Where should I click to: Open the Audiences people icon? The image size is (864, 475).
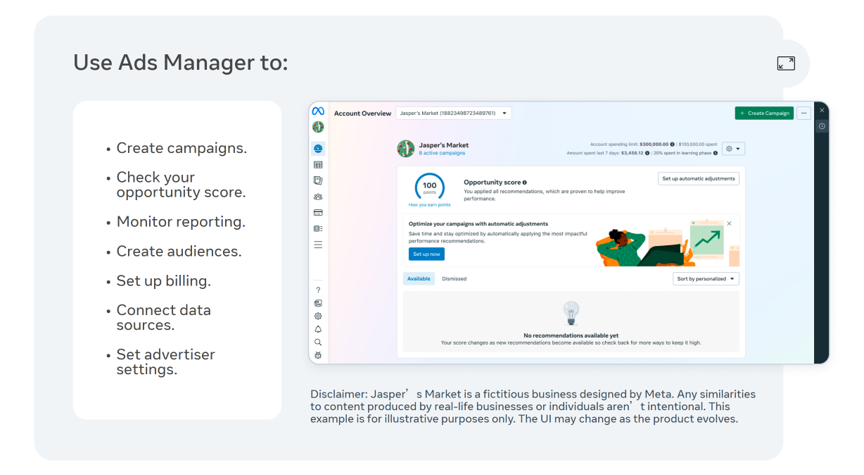318,197
